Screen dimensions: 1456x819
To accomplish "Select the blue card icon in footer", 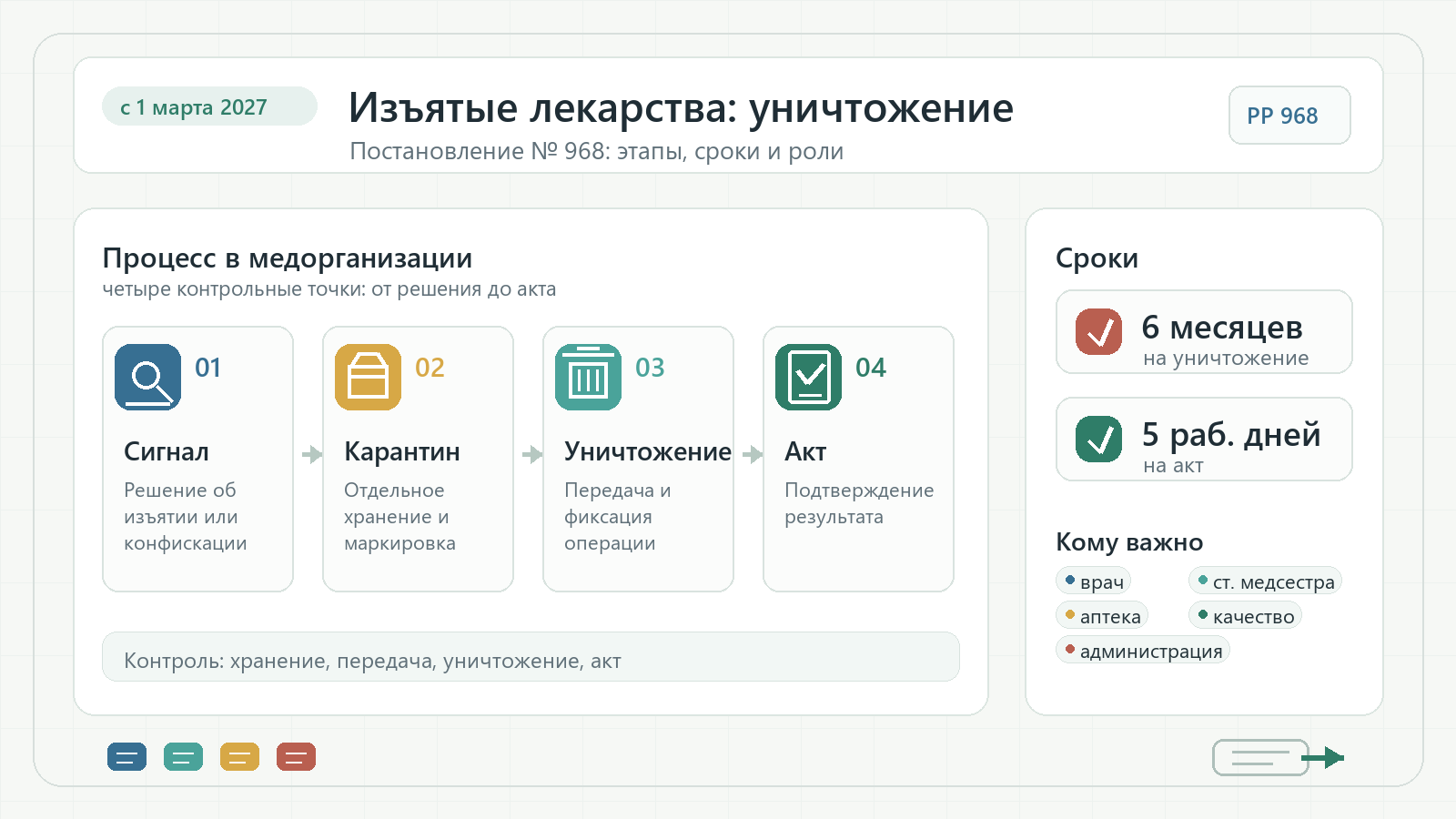I will click(126, 756).
